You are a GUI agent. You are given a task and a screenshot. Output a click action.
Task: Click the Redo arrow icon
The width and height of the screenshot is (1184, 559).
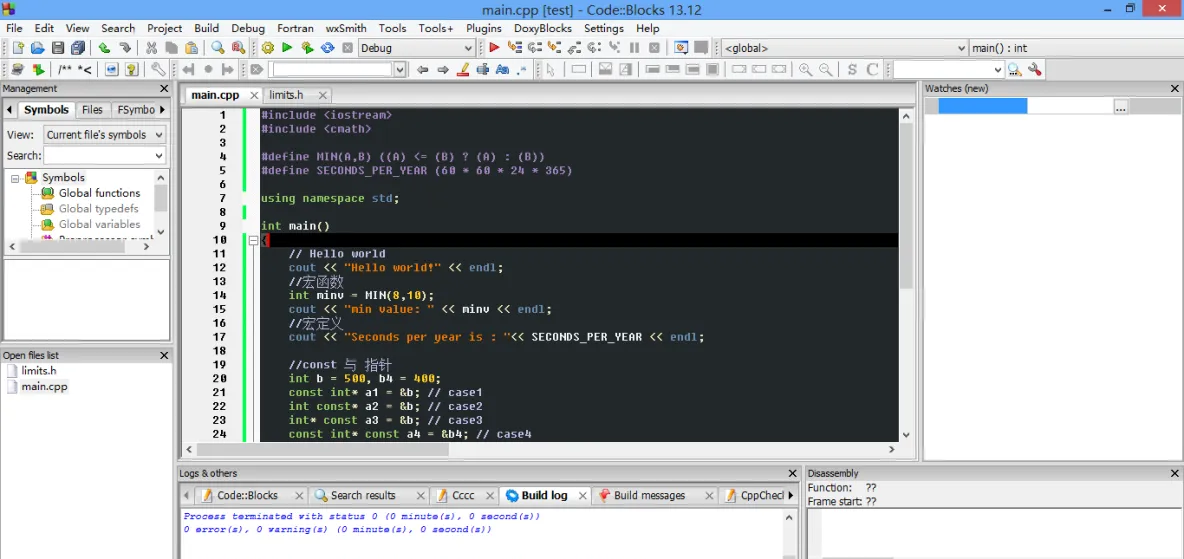click(125, 48)
